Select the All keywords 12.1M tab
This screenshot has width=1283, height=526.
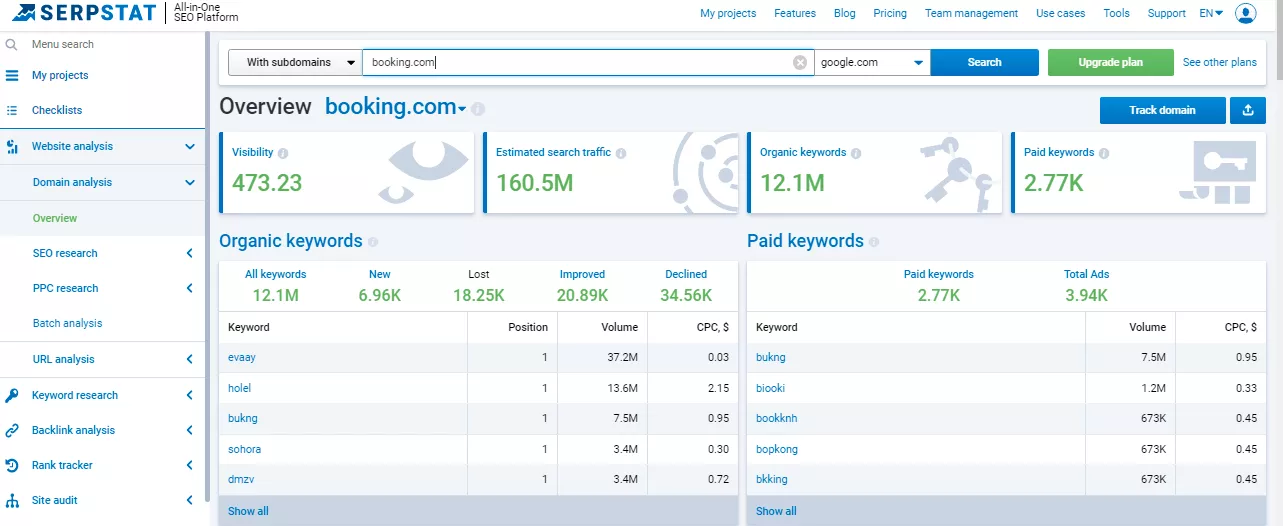[275, 285]
